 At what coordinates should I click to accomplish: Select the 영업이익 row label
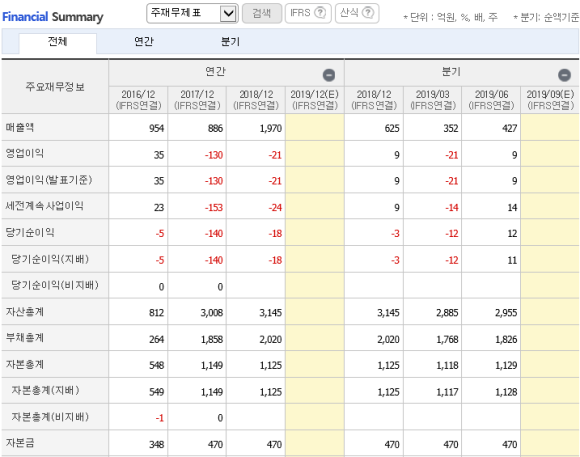click(24, 154)
